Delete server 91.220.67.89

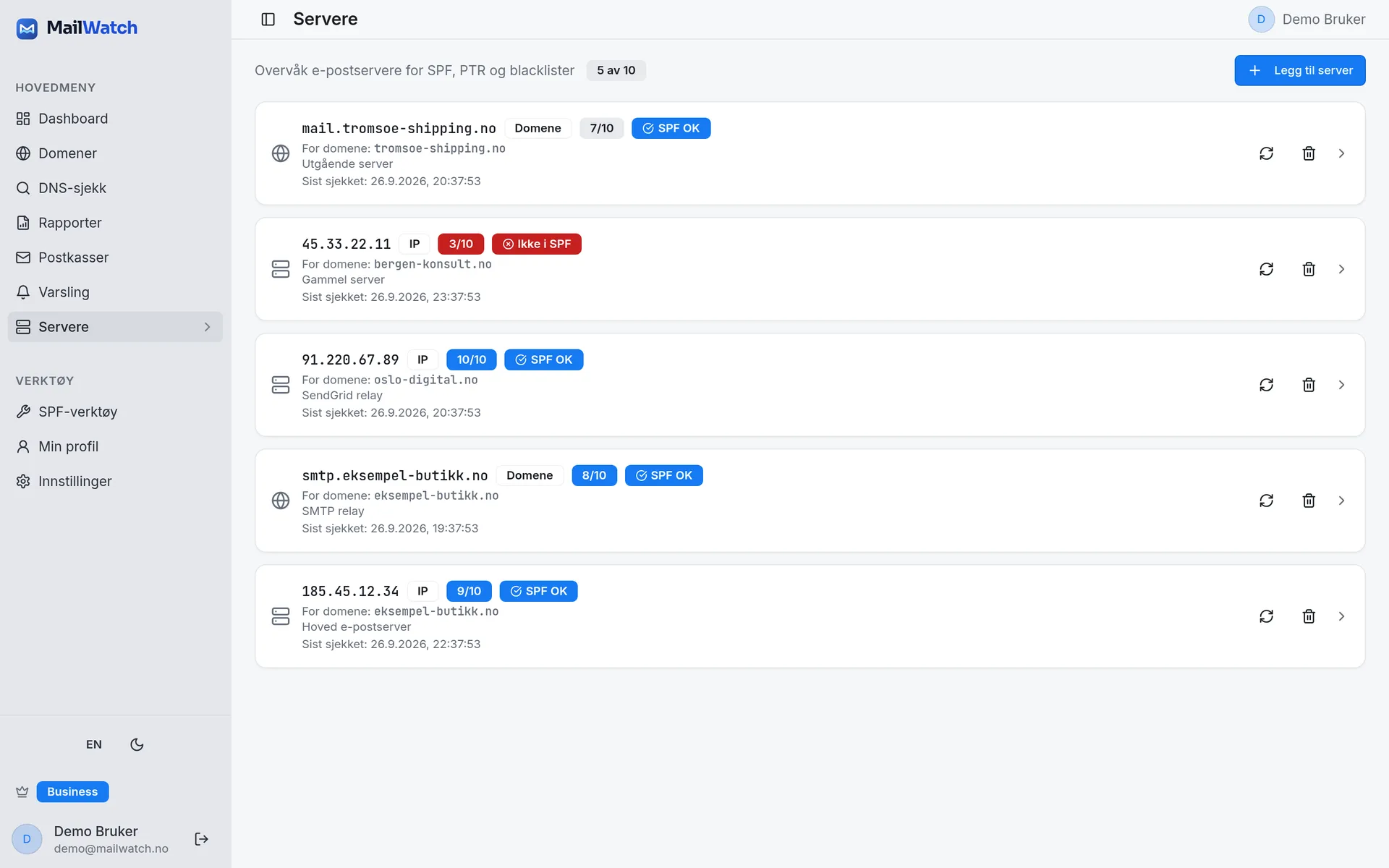point(1309,385)
